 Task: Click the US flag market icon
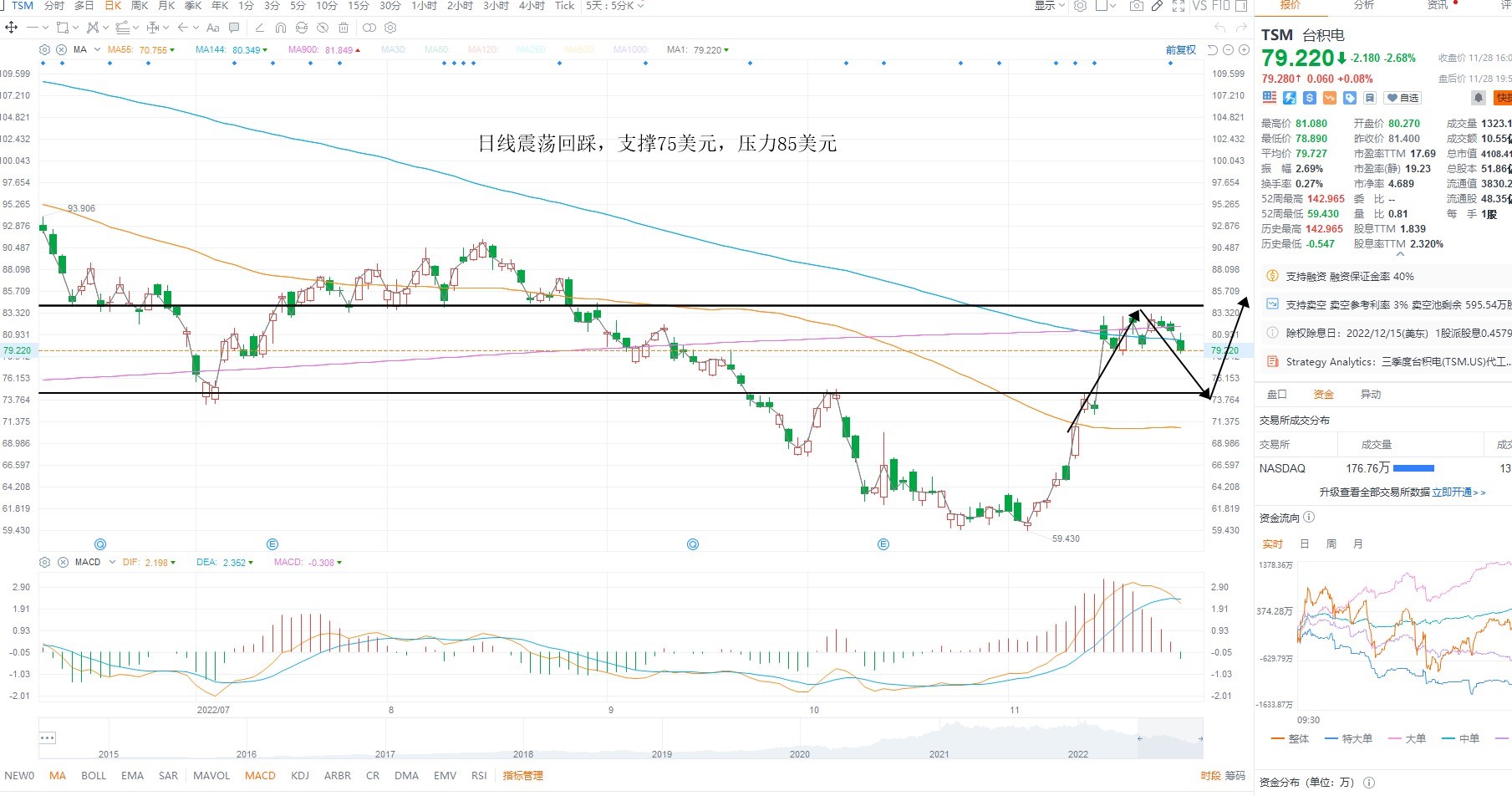[x=1270, y=98]
